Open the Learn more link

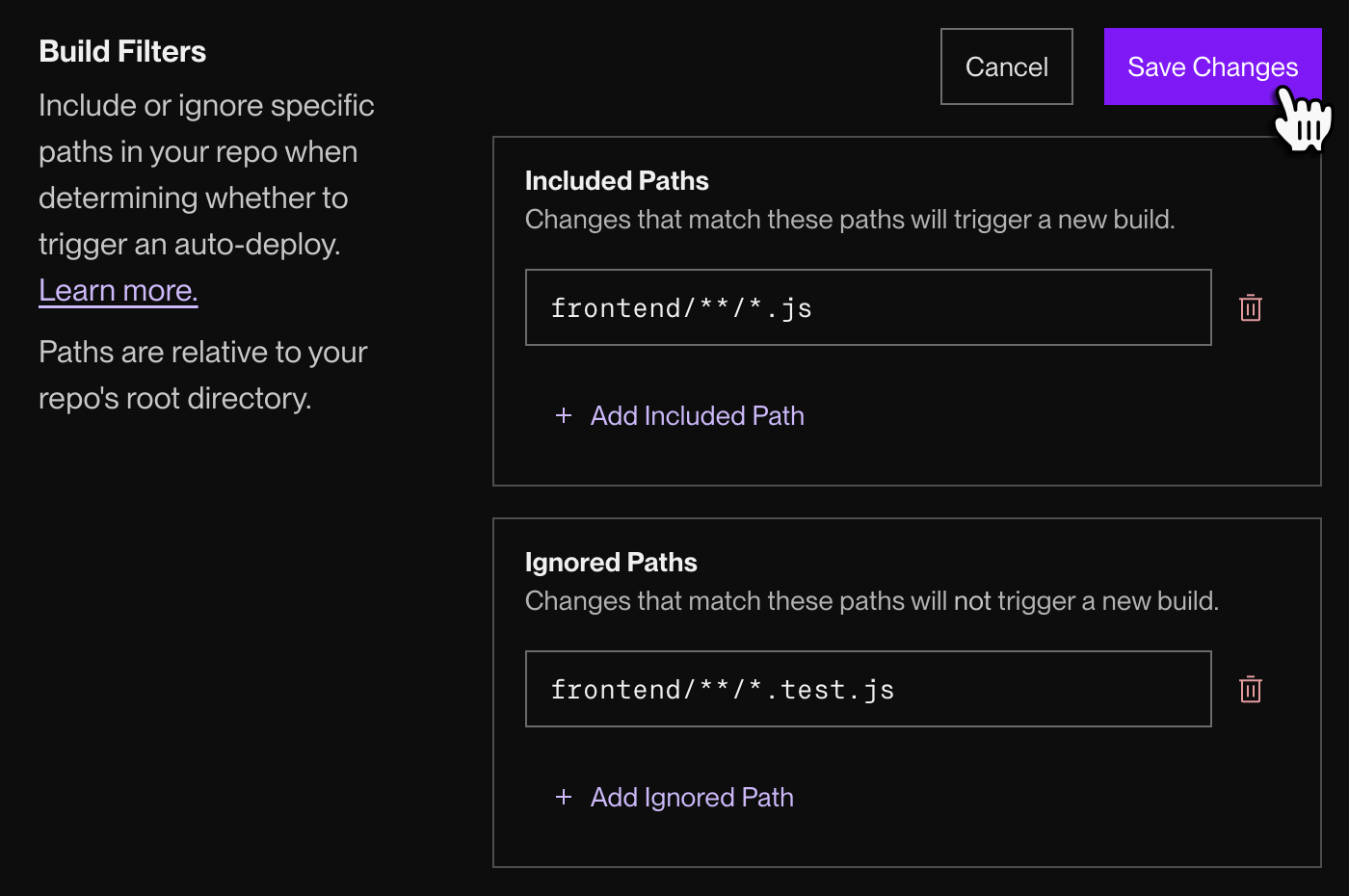pos(118,290)
